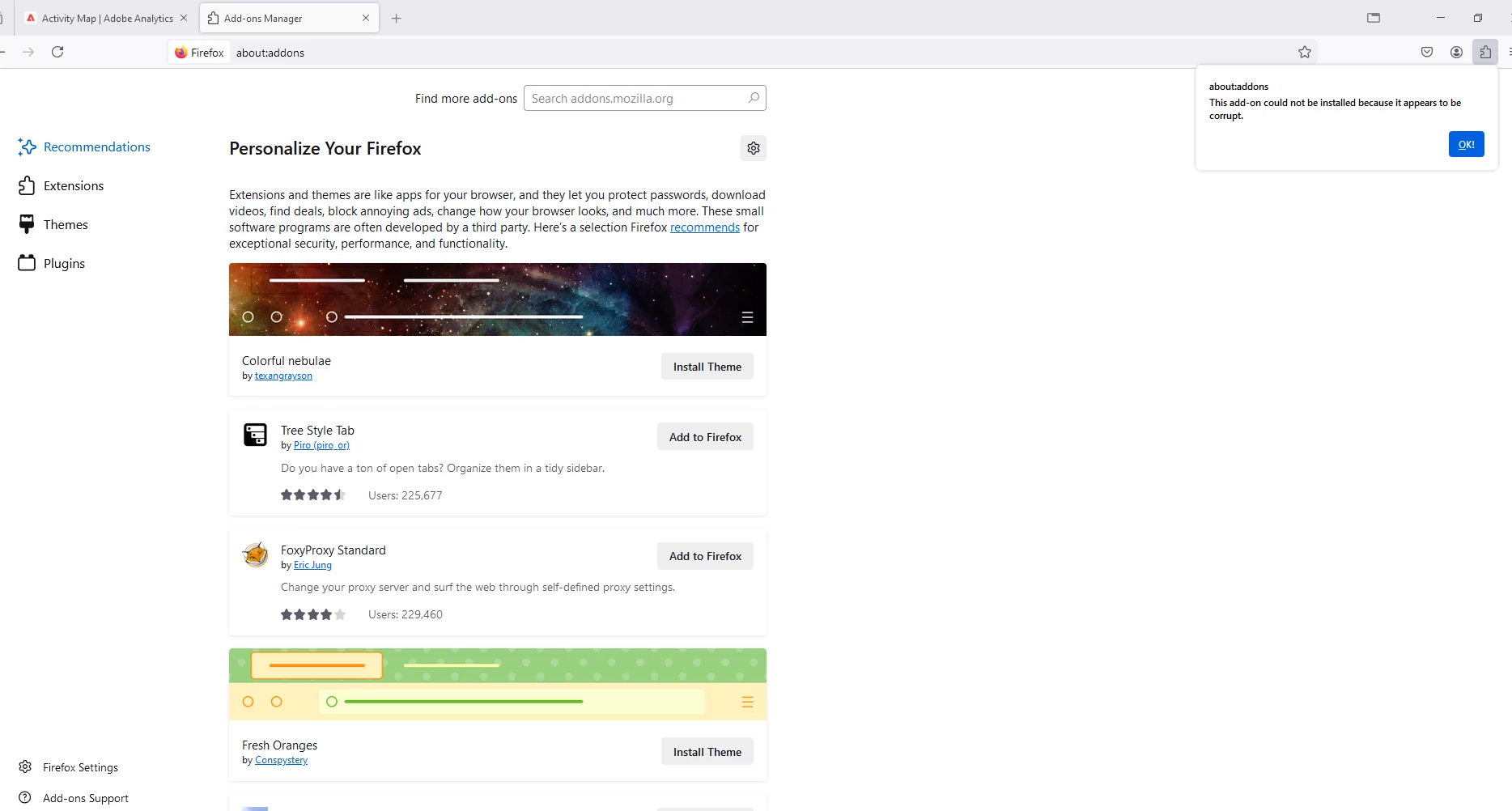Screen dimensions: 1512x811
Task: Select the Add-ons Manager tab
Action: [x=289, y=18]
